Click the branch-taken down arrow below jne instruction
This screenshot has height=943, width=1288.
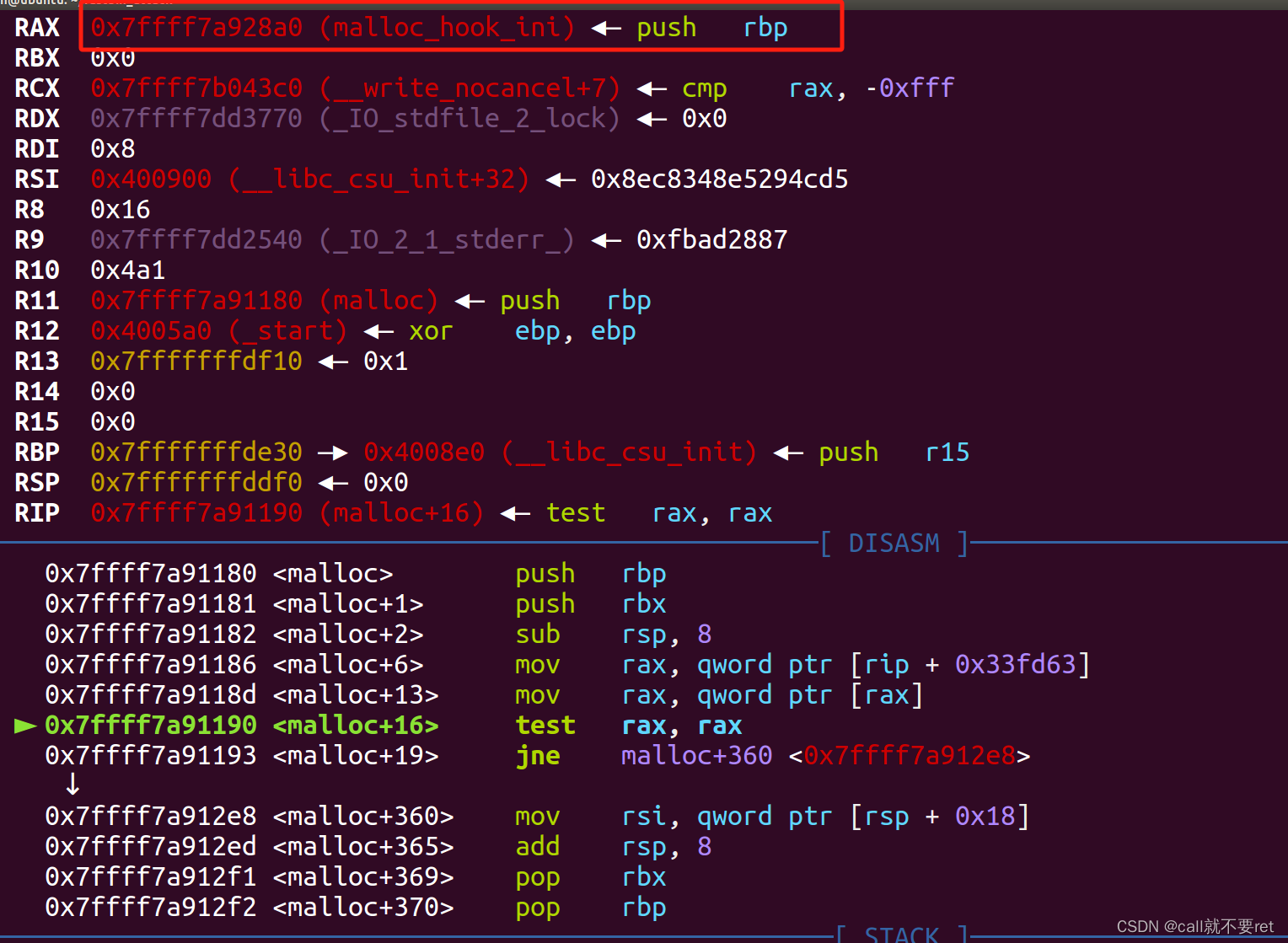click(x=72, y=784)
